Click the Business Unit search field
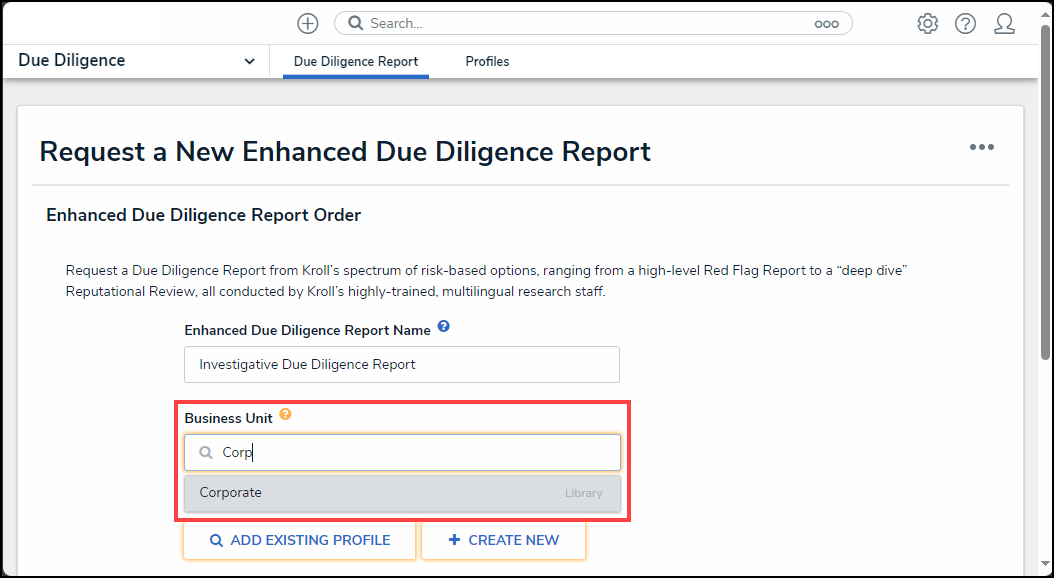 402,452
